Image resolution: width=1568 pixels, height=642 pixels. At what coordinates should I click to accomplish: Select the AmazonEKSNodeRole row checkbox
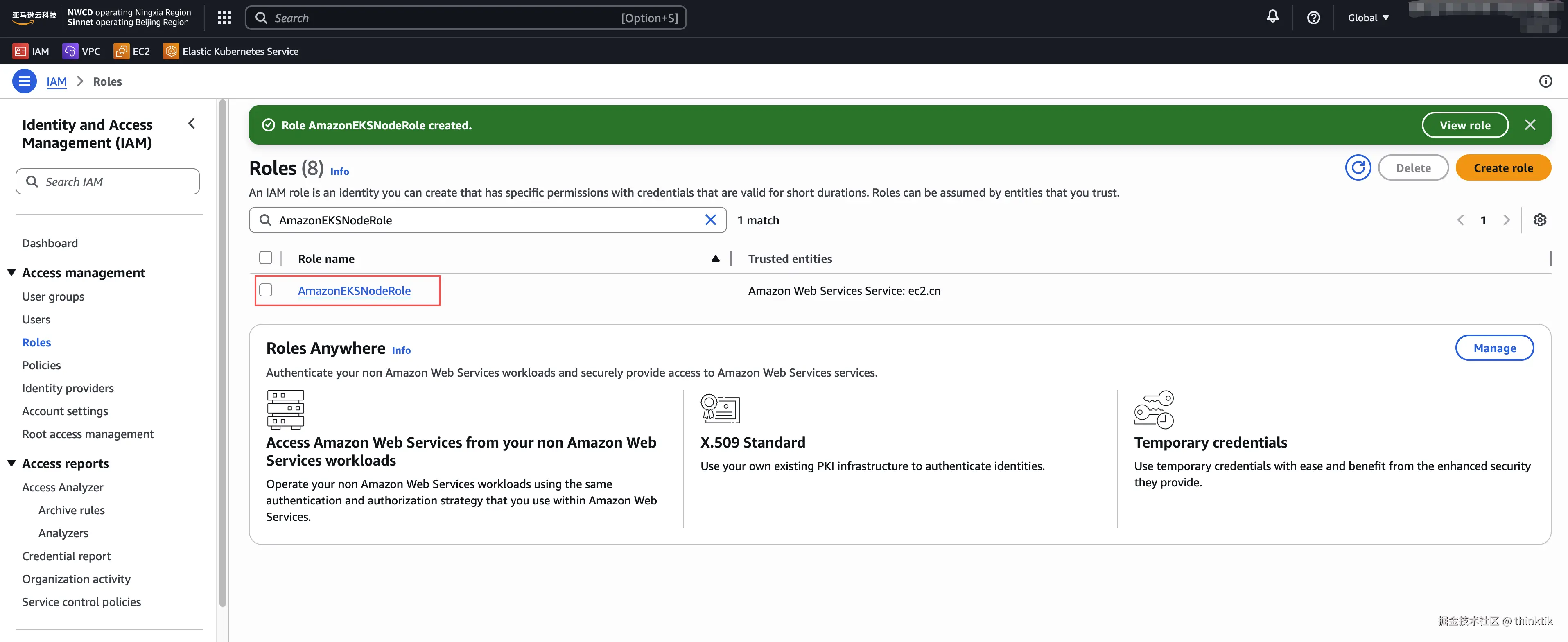pyautogui.click(x=265, y=290)
